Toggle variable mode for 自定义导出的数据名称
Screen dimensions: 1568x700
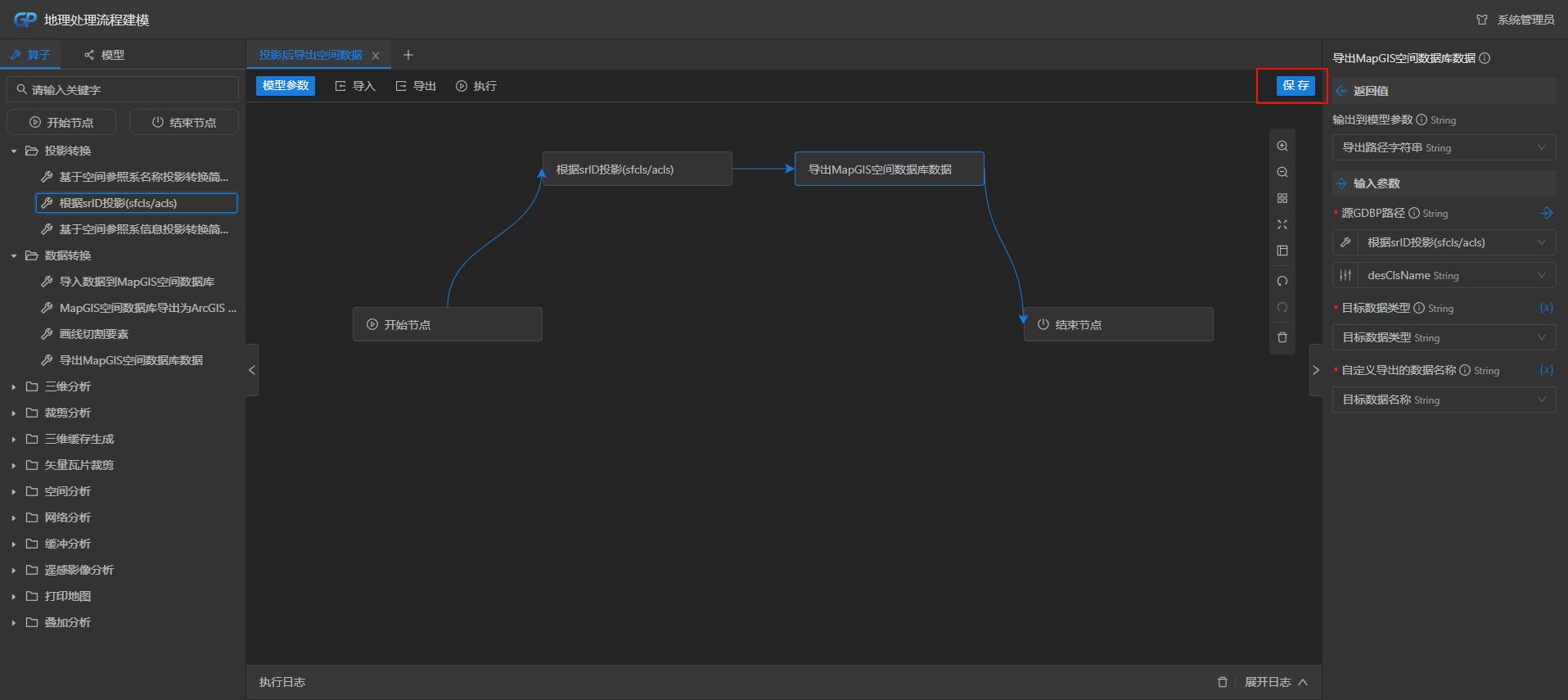[x=1546, y=370]
